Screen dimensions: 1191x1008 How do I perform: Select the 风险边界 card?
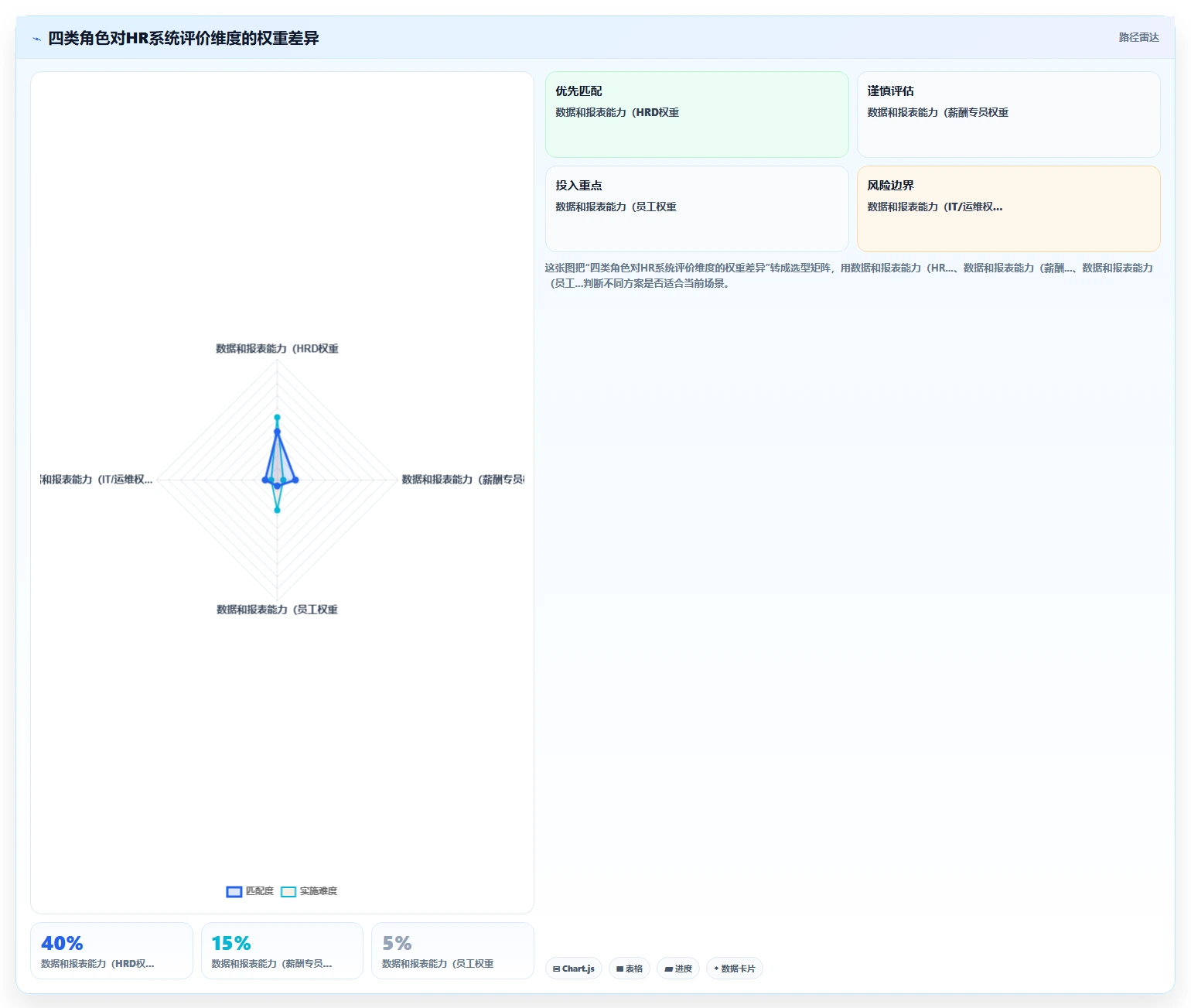tap(1008, 209)
